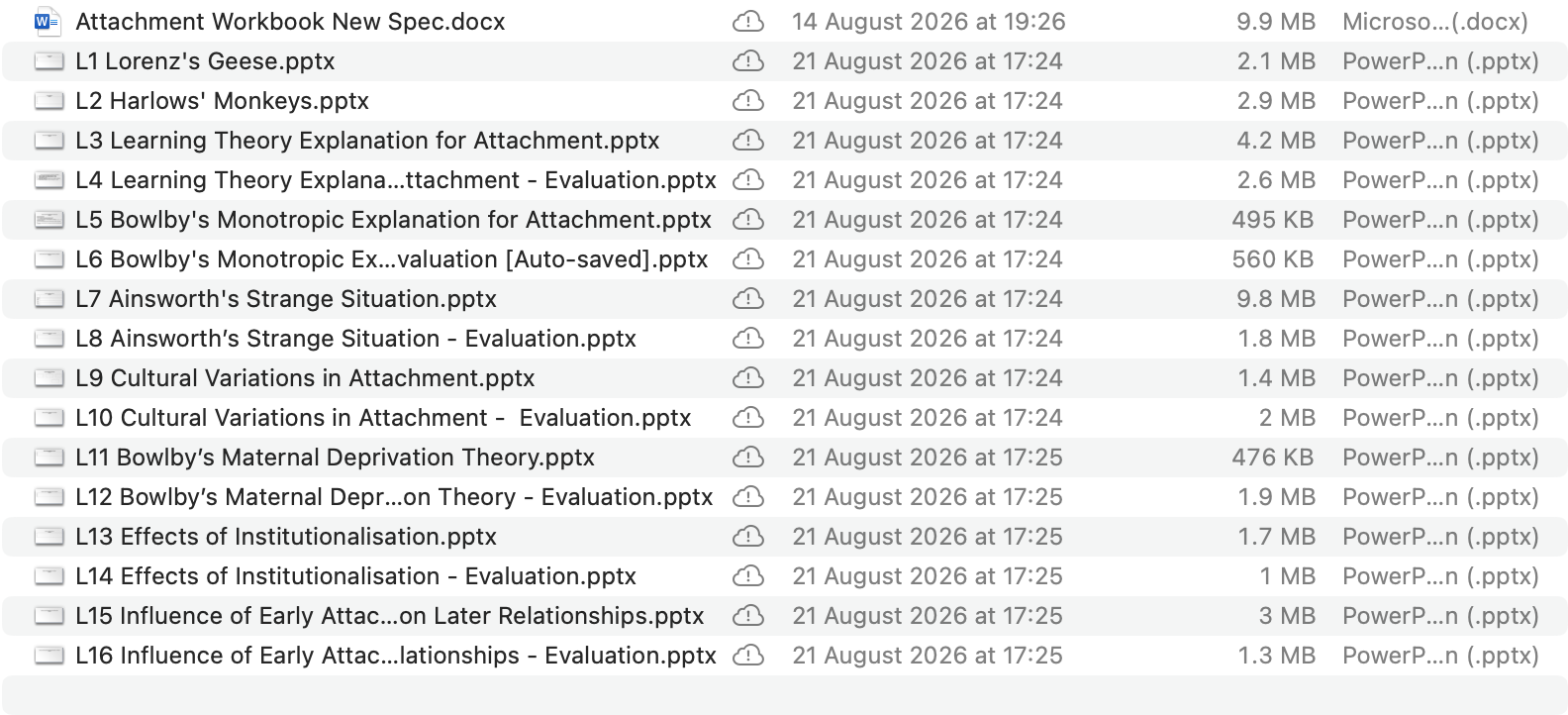Click the file icon of L4 Learning Theory Evaluation
The image size is (1568, 715).
49,180
